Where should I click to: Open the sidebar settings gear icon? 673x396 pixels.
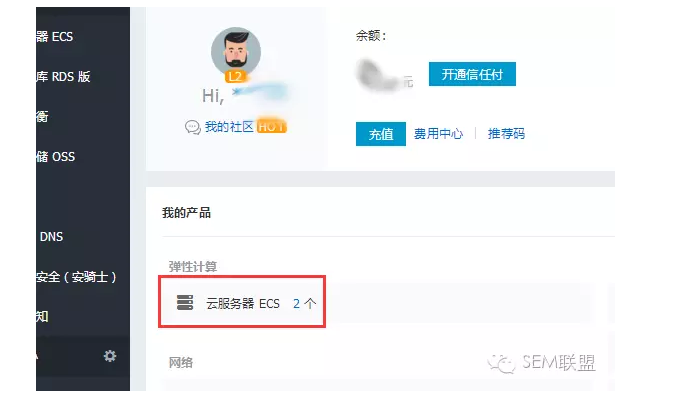[110, 356]
